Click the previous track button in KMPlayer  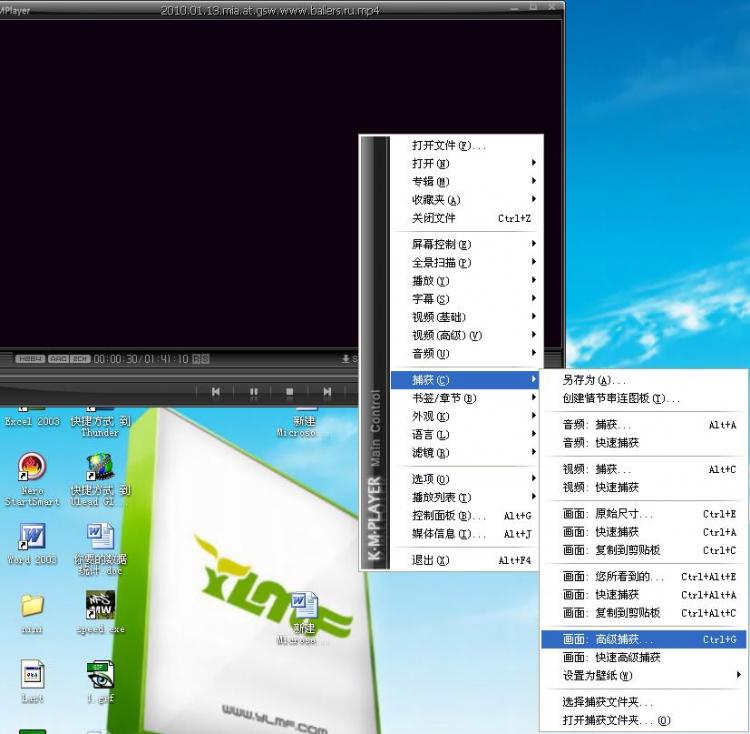(x=216, y=392)
